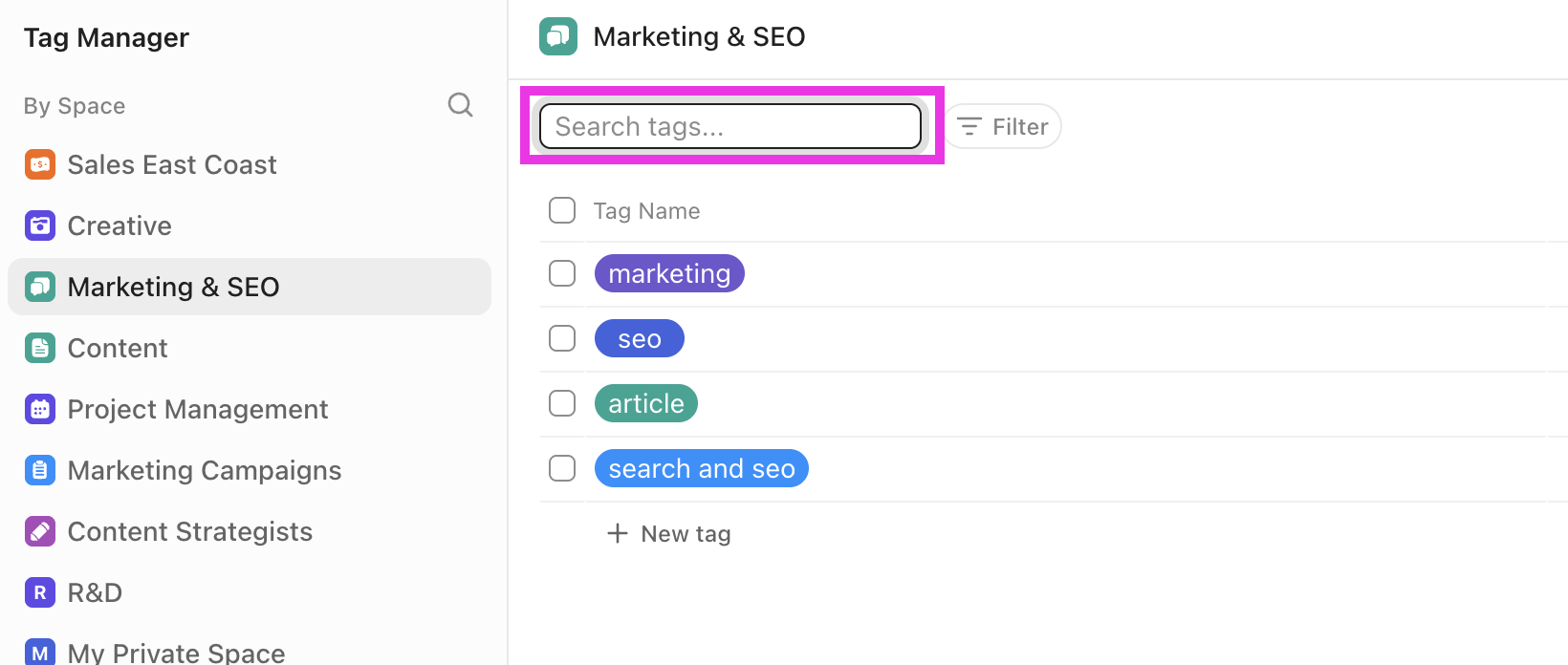This screenshot has width=1568, height=665.
Task: Click the Content space document icon
Action: [40, 348]
